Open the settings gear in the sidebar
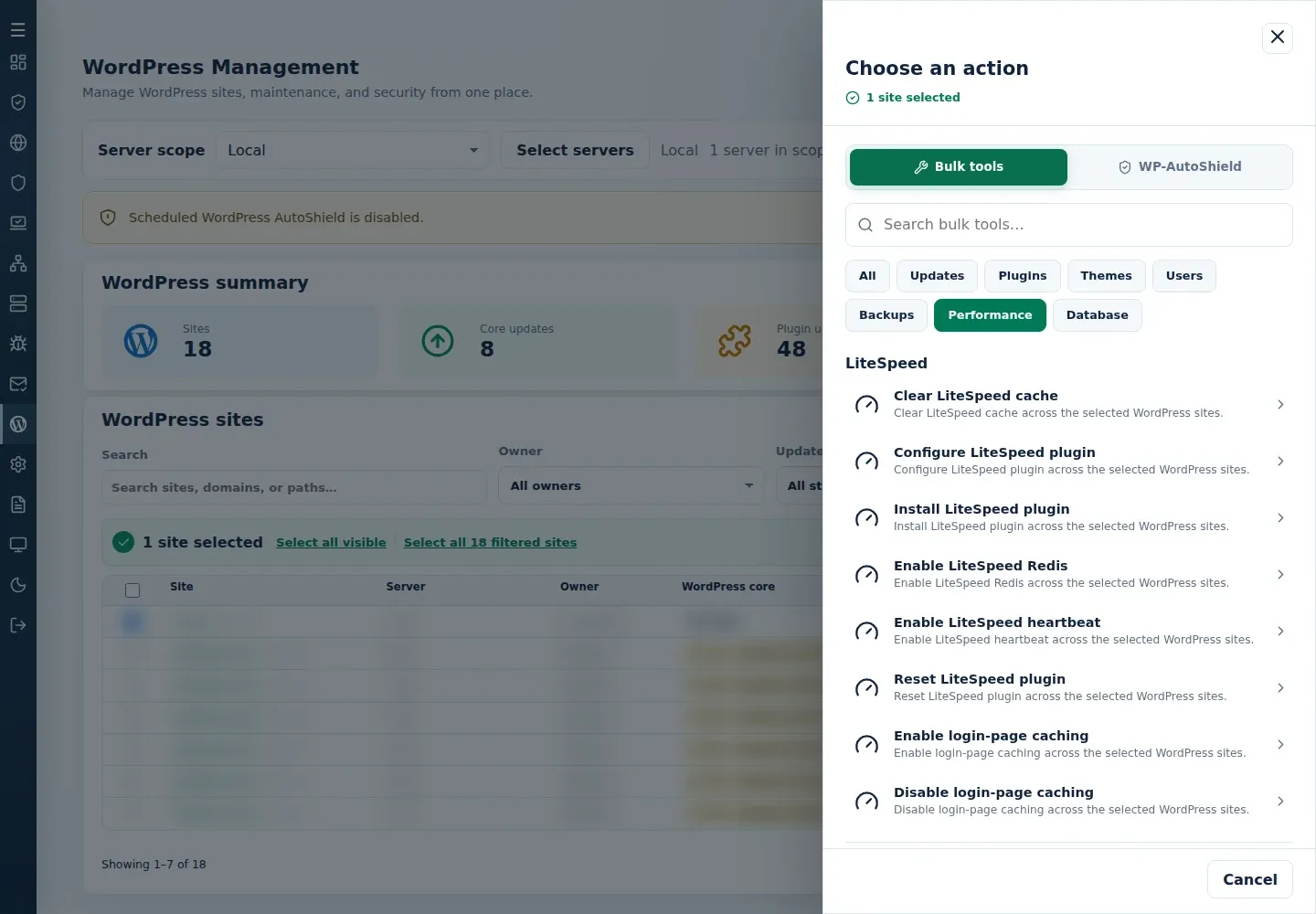 click(x=18, y=464)
